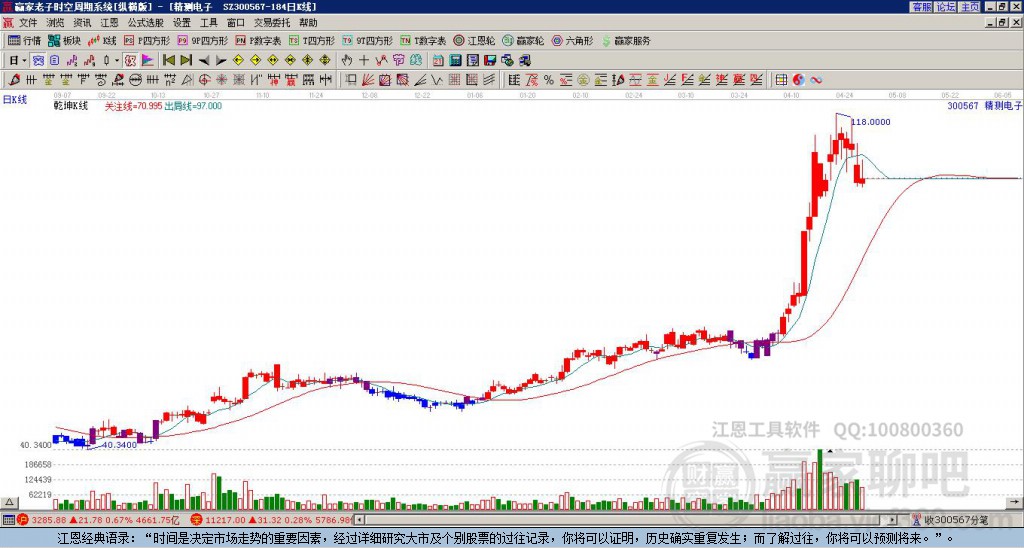Select the crosshair cursor tool

[364, 60]
